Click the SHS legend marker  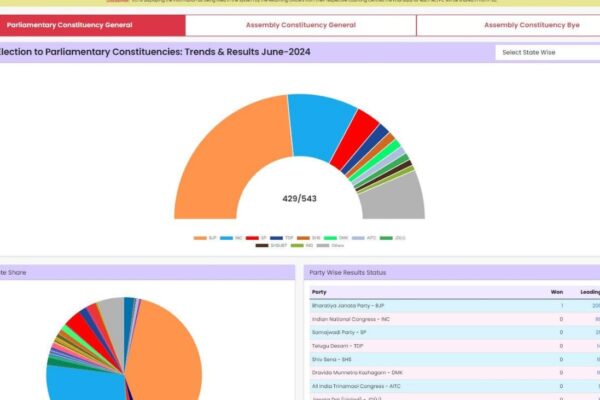pos(303,238)
